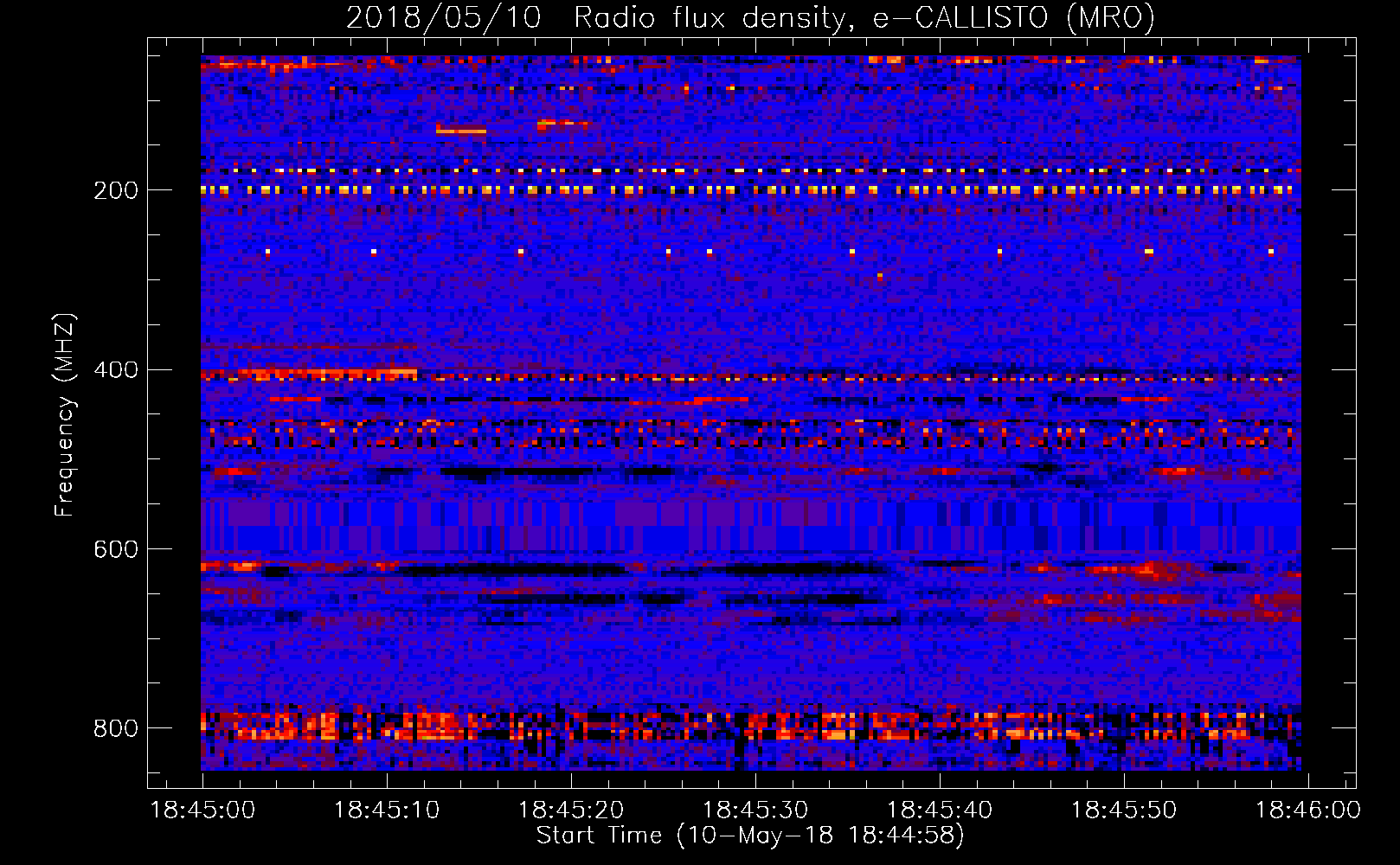Click the 200 frequency tick label
Image resolution: width=1400 pixels, height=865 pixels.
(x=116, y=190)
